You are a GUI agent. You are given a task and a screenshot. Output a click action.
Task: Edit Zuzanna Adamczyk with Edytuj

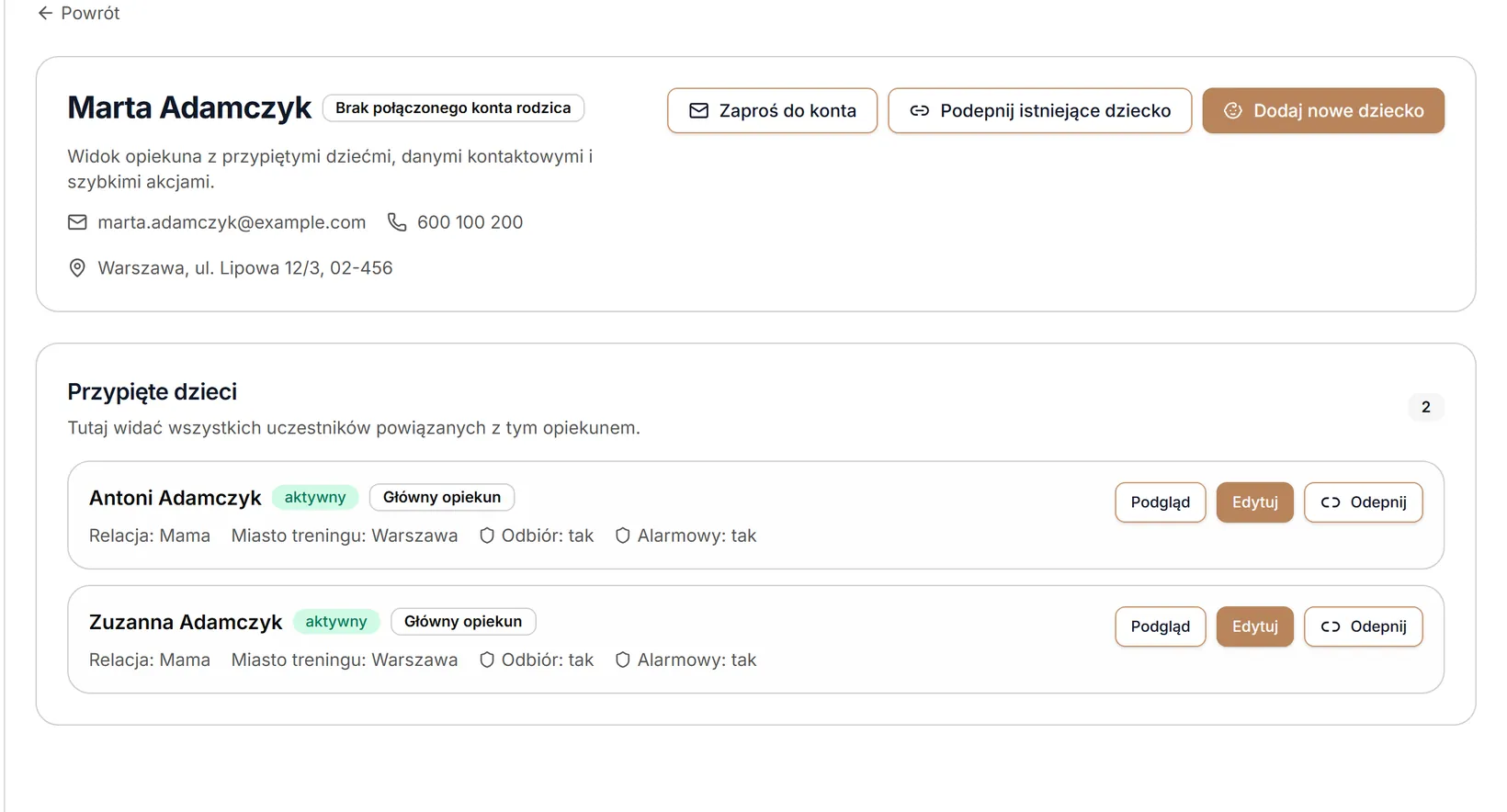click(x=1255, y=626)
